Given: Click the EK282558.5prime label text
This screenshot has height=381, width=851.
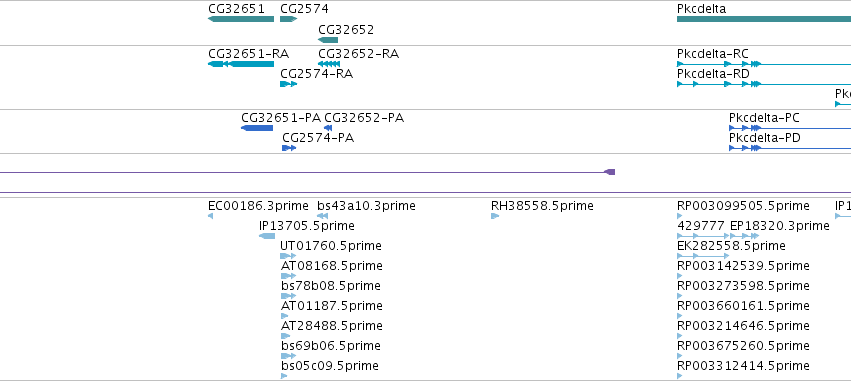Looking at the screenshot, I should pos(731,246).
